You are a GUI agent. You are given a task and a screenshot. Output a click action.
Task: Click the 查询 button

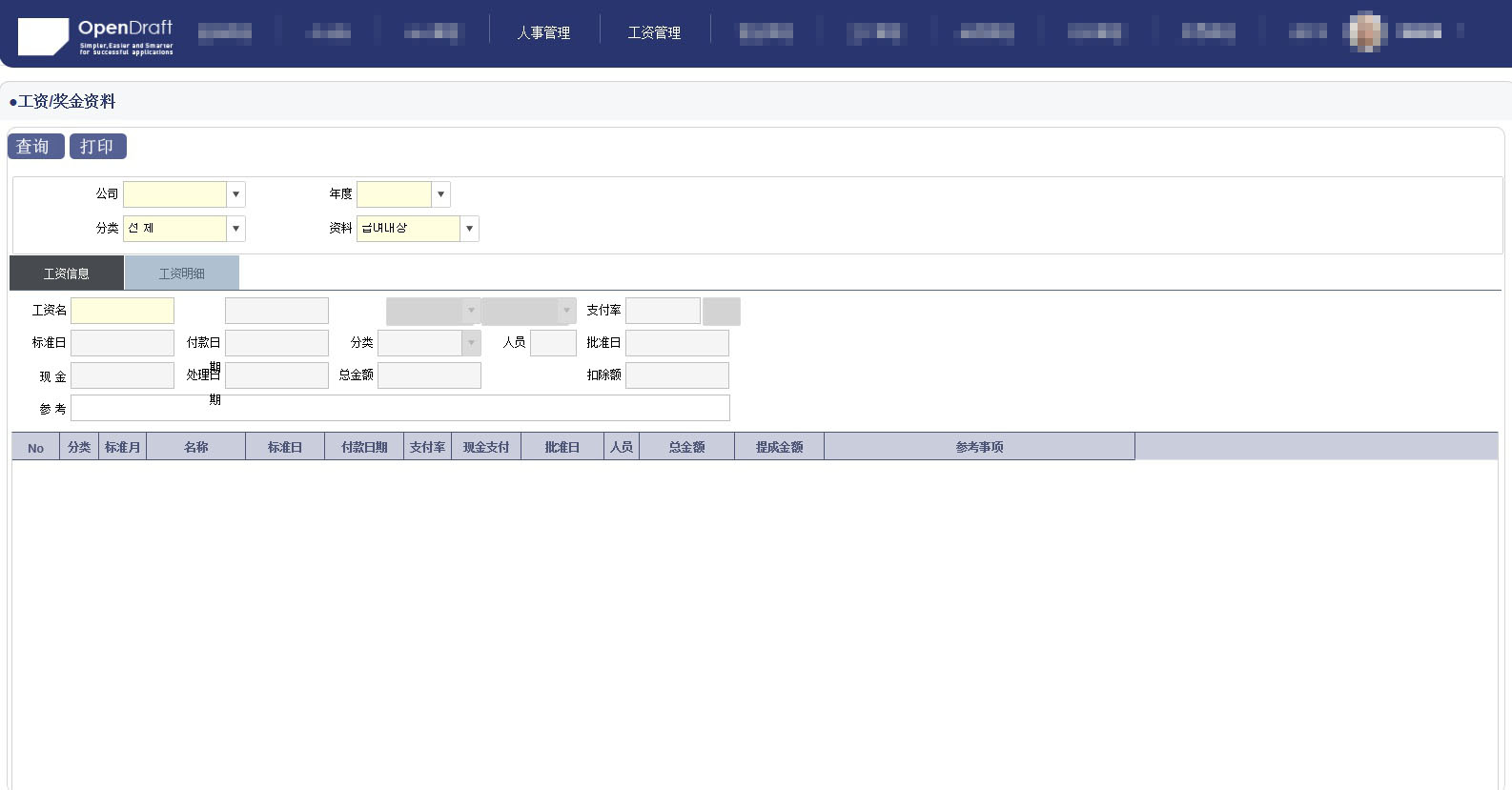[35, 147]
